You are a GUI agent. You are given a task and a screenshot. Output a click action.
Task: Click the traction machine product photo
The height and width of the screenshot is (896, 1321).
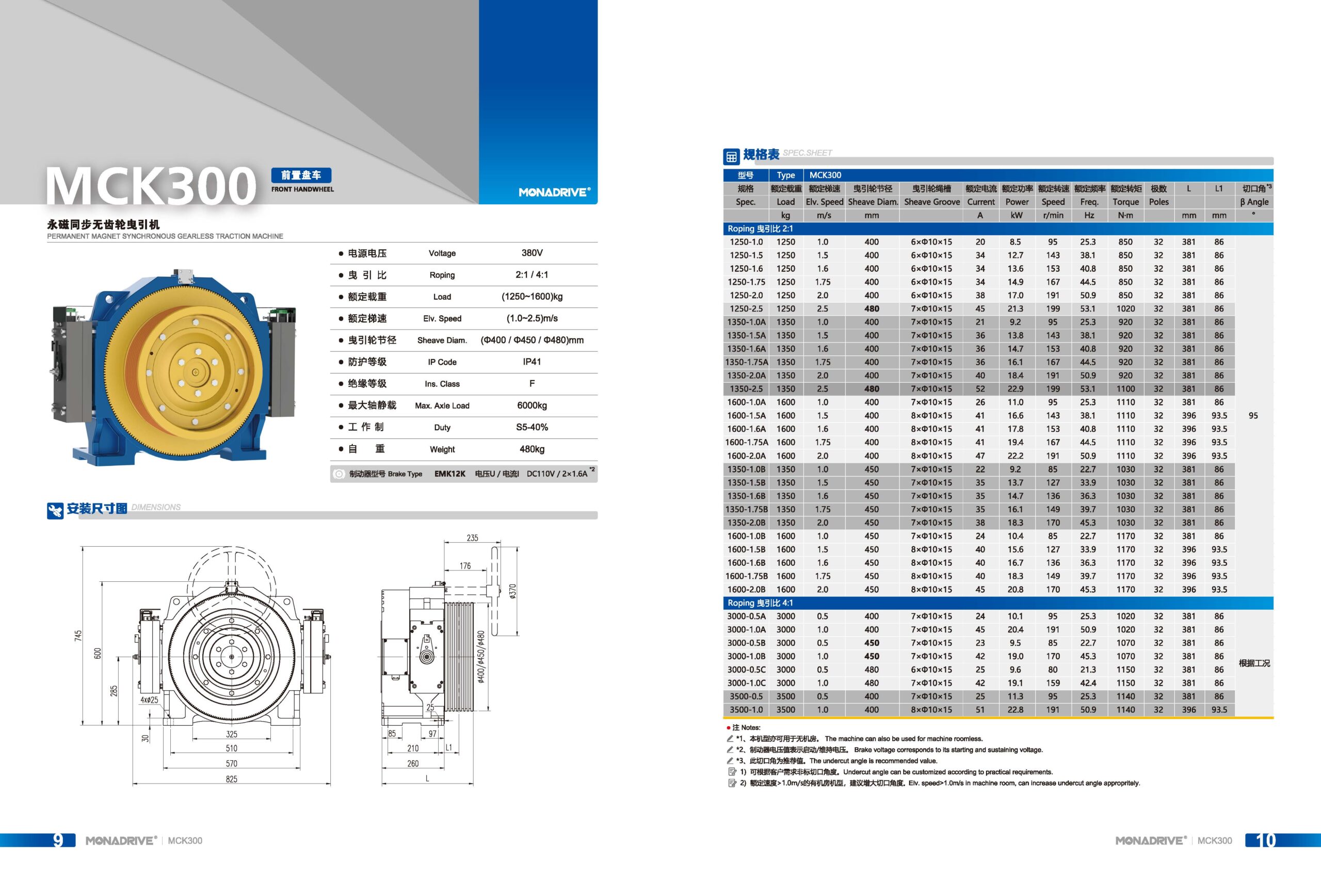click(175, 367)
